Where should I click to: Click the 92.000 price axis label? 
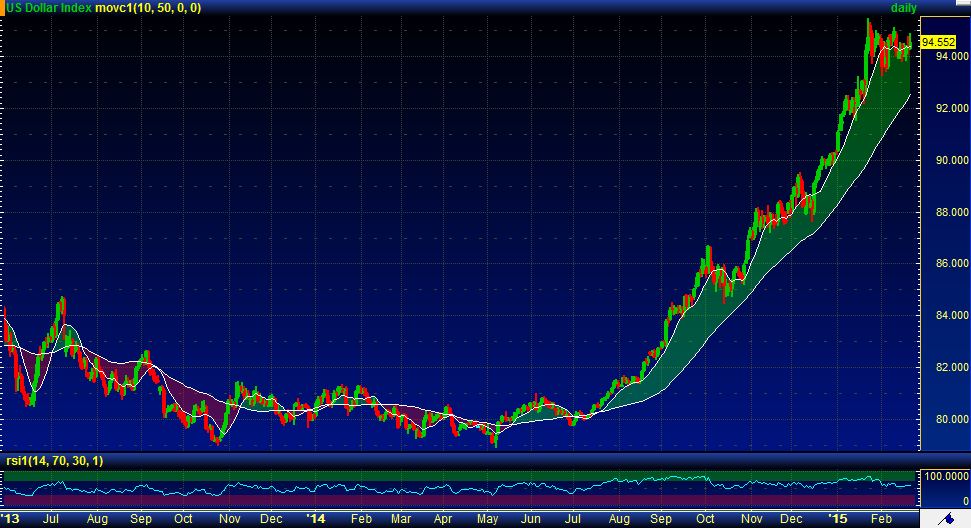click(945, 108)
